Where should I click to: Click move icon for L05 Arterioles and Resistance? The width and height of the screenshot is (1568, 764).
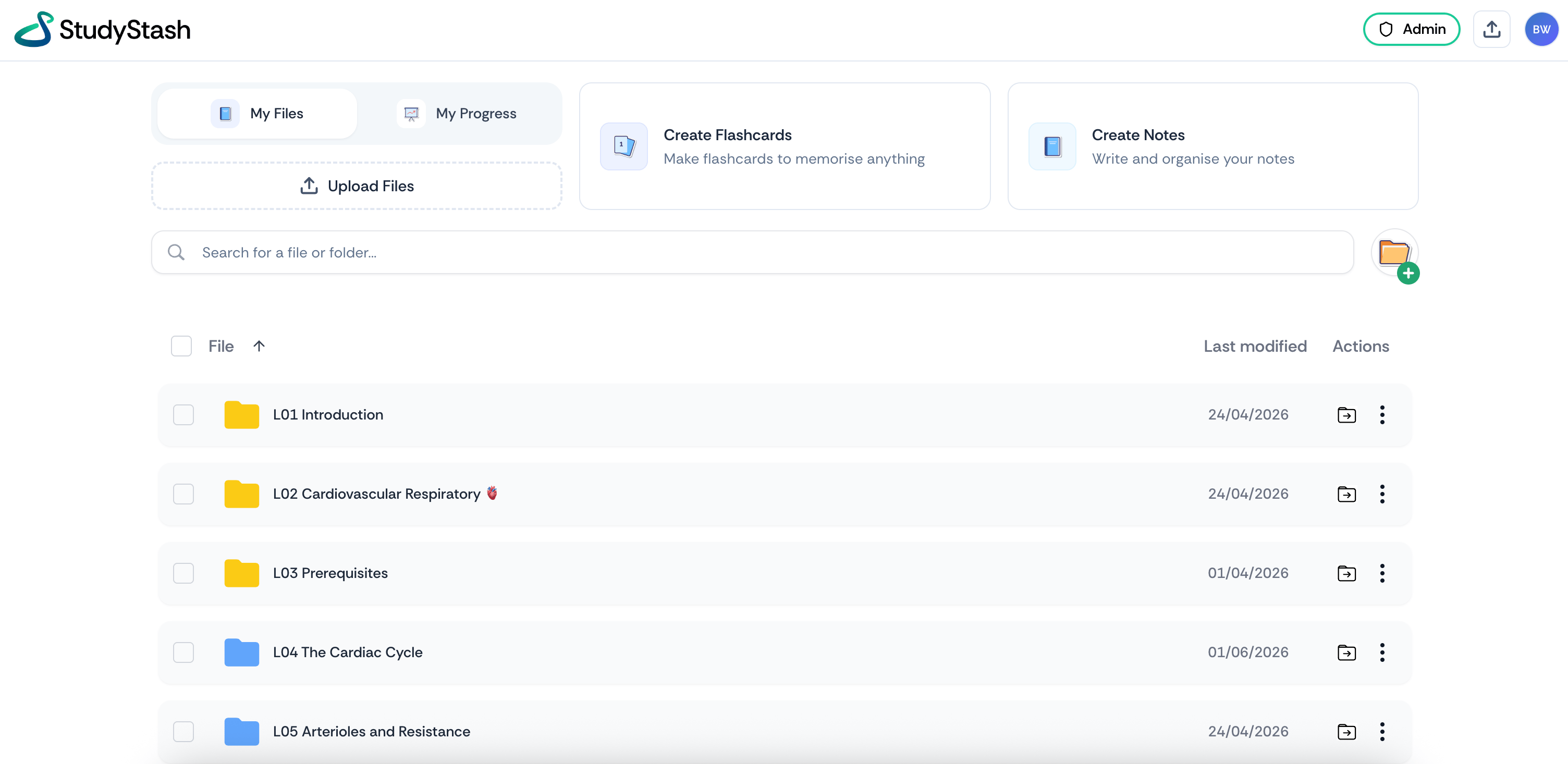tap(1346, 731)
